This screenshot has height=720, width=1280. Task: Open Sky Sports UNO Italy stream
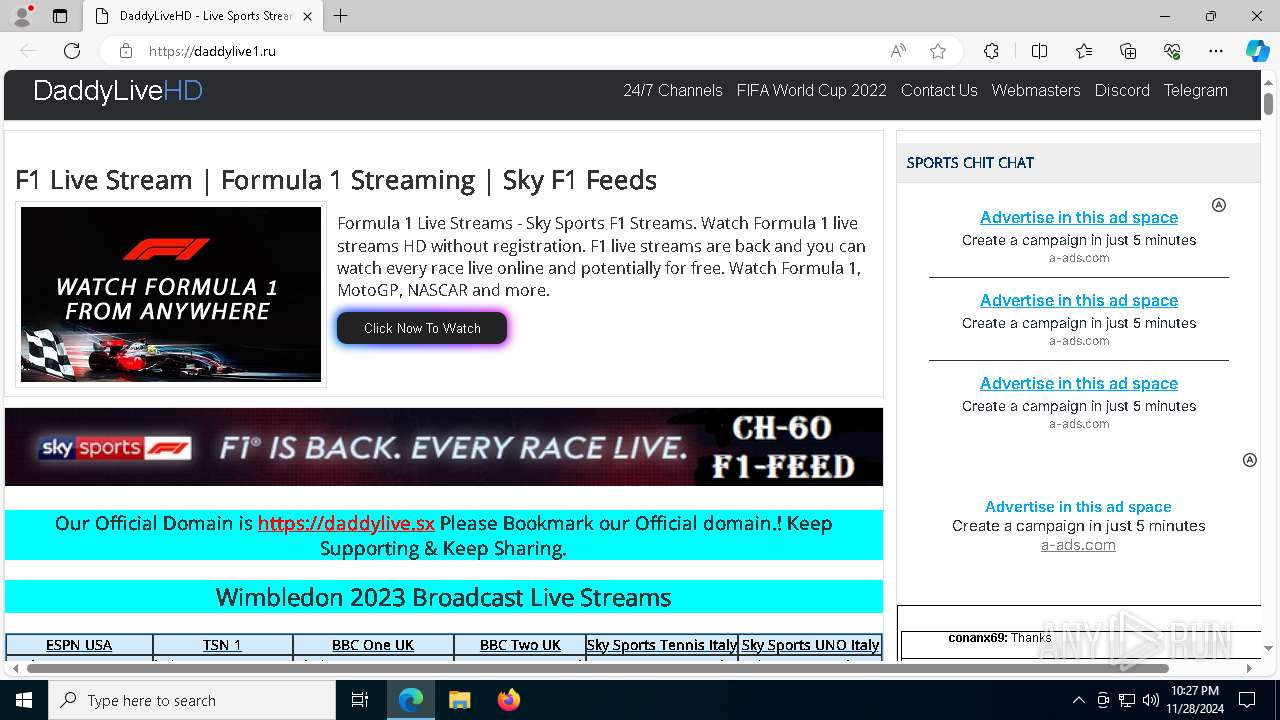pyautogui.click(x=810, y=645)
